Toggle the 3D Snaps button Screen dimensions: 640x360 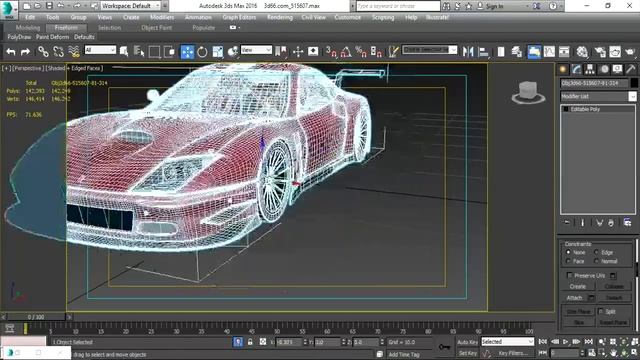pyautogui.click(x=331, y=51)
